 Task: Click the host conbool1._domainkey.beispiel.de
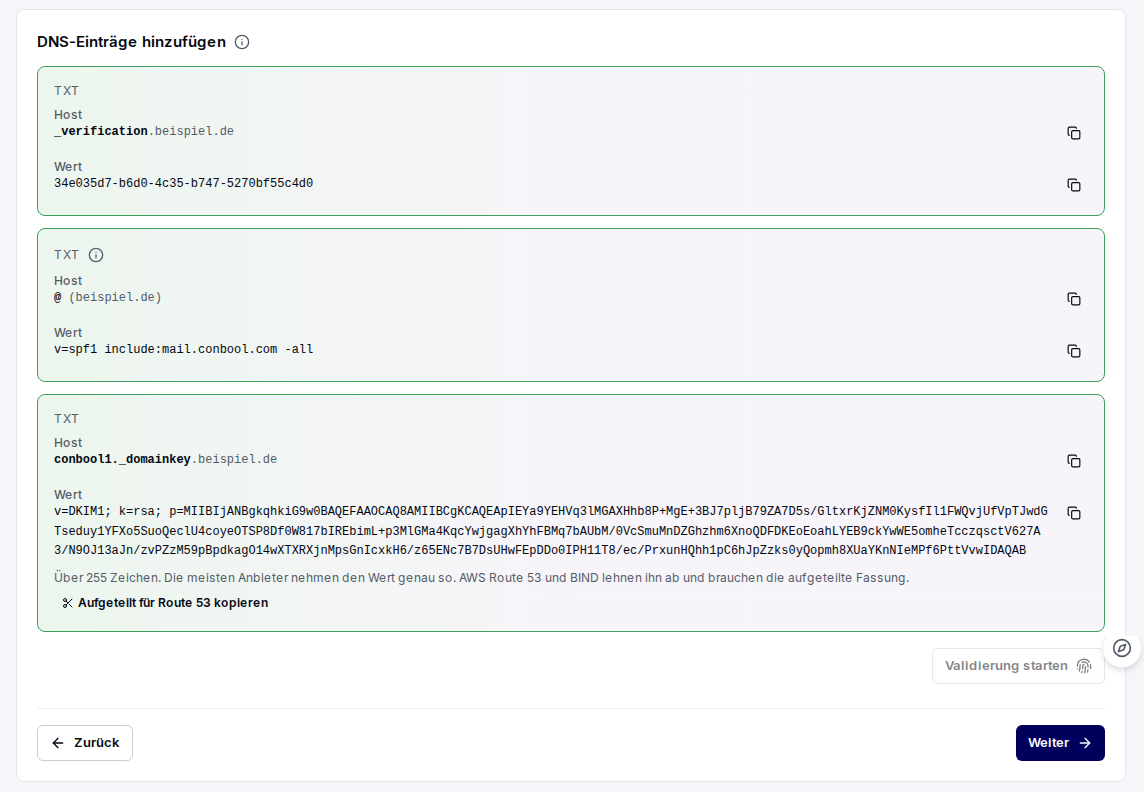coord(166,459)
